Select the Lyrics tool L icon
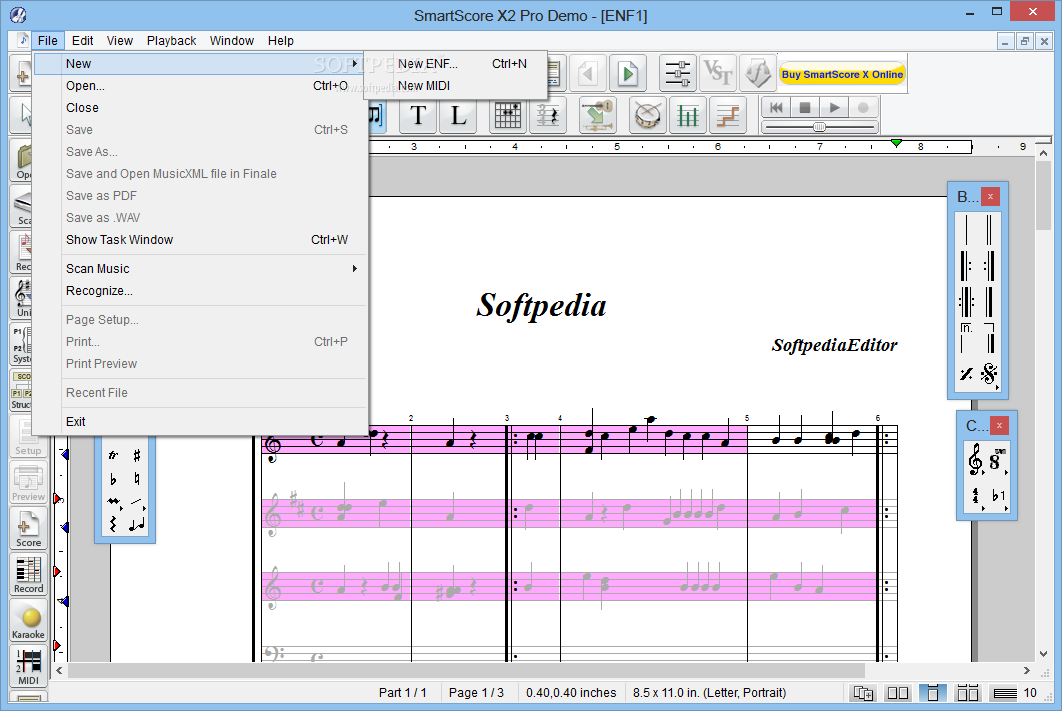1062x711 pixels. 459,116
